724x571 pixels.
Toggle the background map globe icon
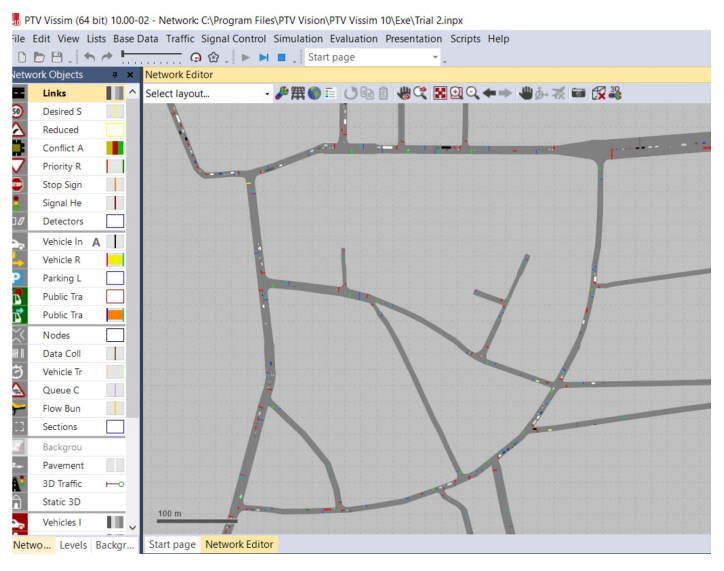point(314,93)
